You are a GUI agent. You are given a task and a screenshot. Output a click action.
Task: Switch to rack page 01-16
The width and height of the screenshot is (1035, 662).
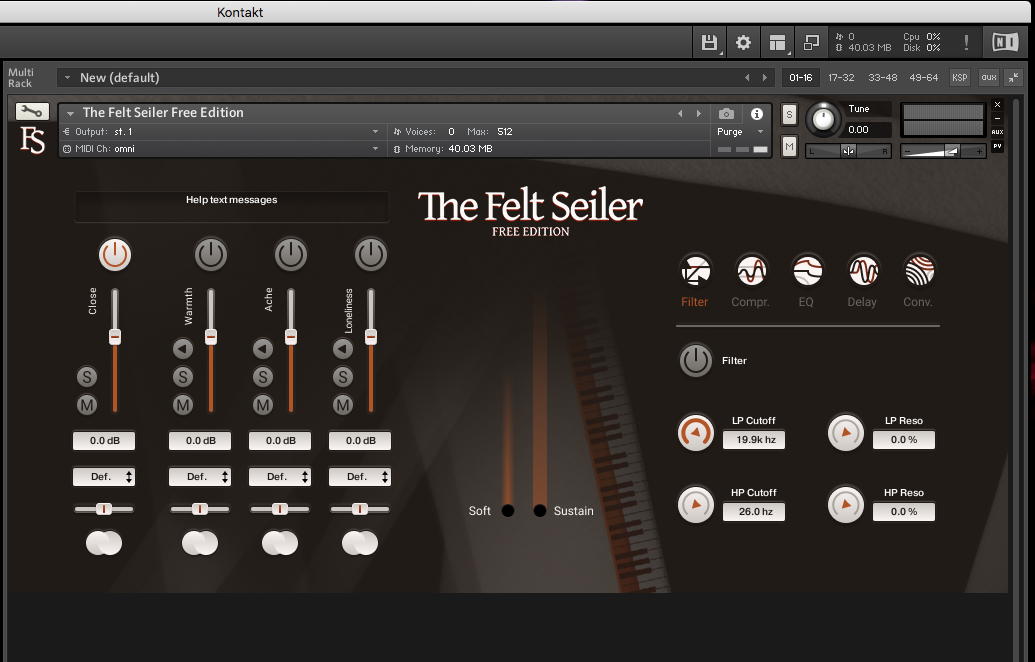click(801, 77)
